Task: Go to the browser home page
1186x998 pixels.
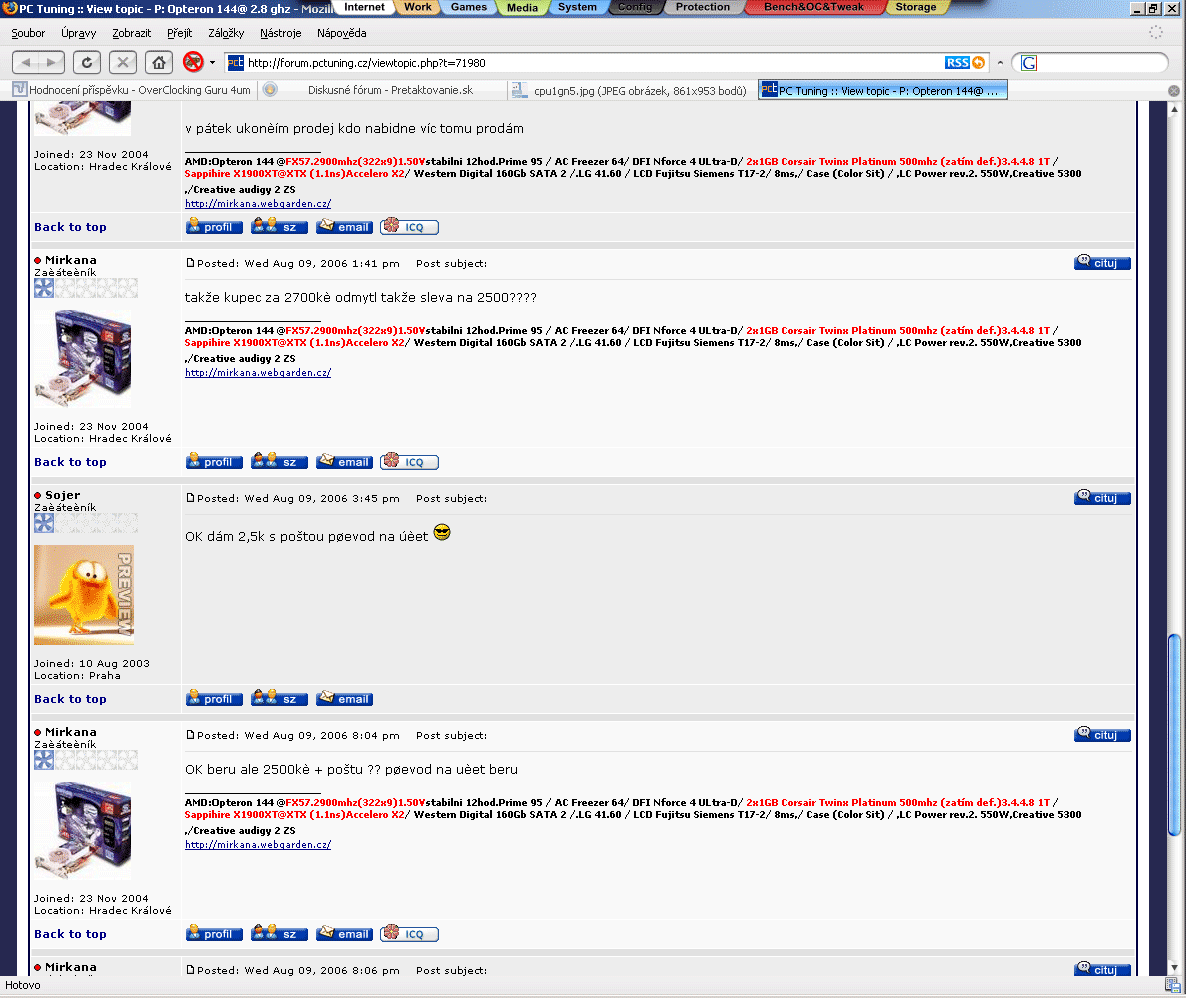Action: [158, 63]
